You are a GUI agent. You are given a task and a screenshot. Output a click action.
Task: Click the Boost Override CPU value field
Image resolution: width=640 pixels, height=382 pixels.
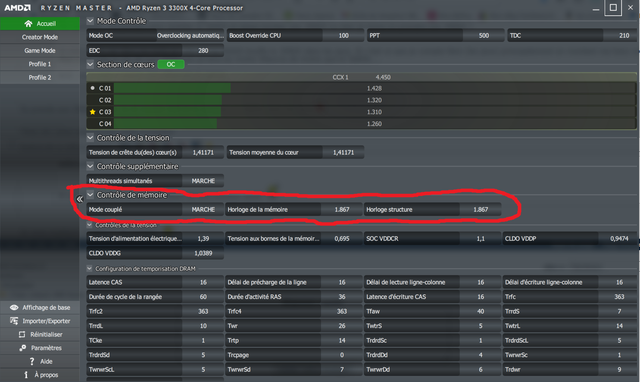coord(343,36)
